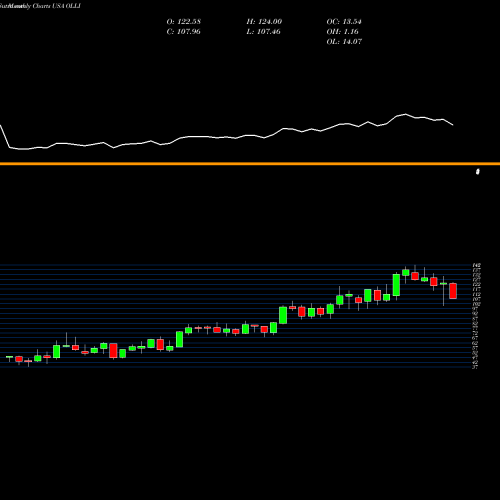Click the open price value O: 122.58

click(184, 22)
